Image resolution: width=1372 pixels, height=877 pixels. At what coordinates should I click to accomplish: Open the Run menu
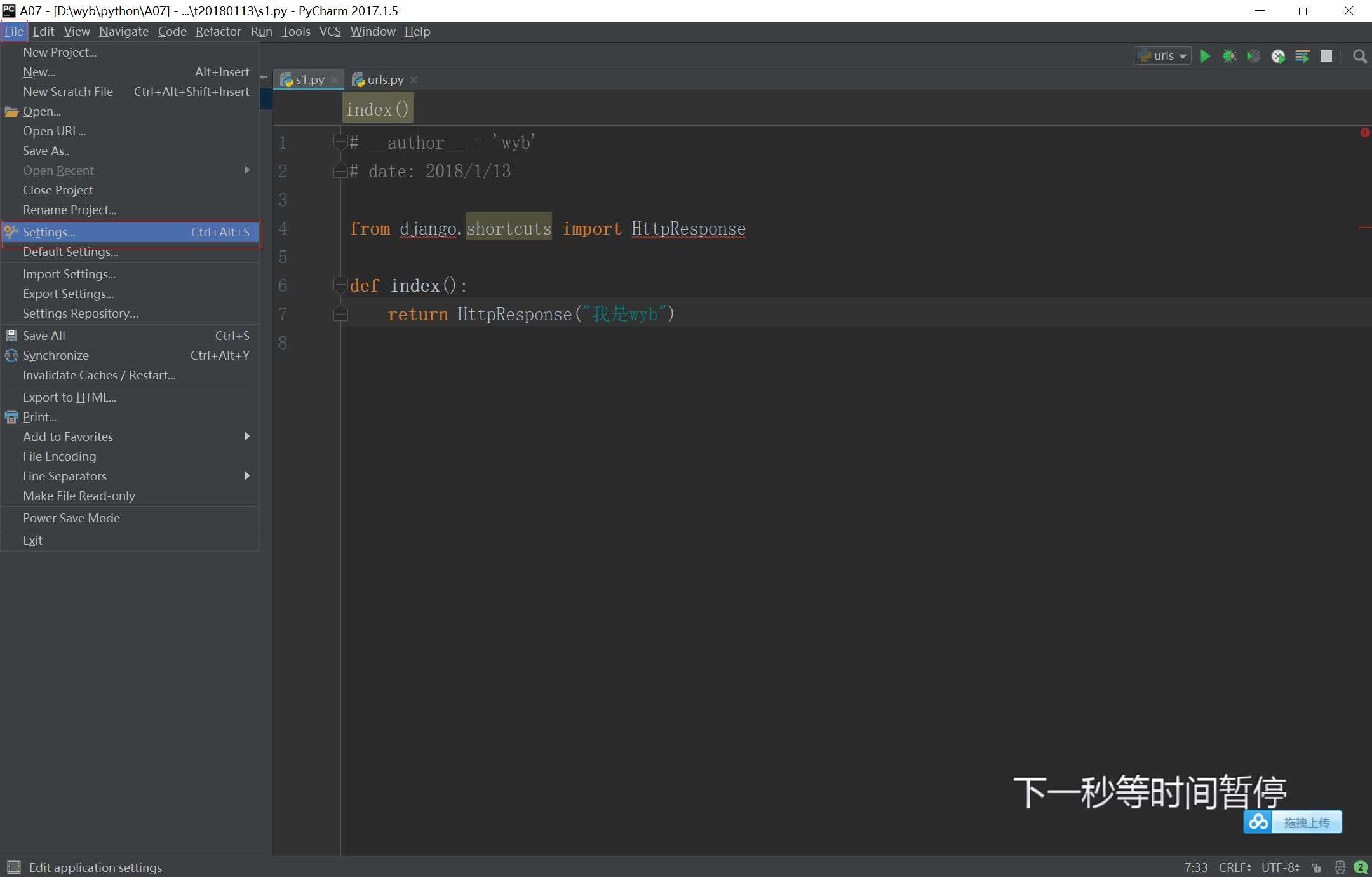pyautogui.click(x=261, y=31)
